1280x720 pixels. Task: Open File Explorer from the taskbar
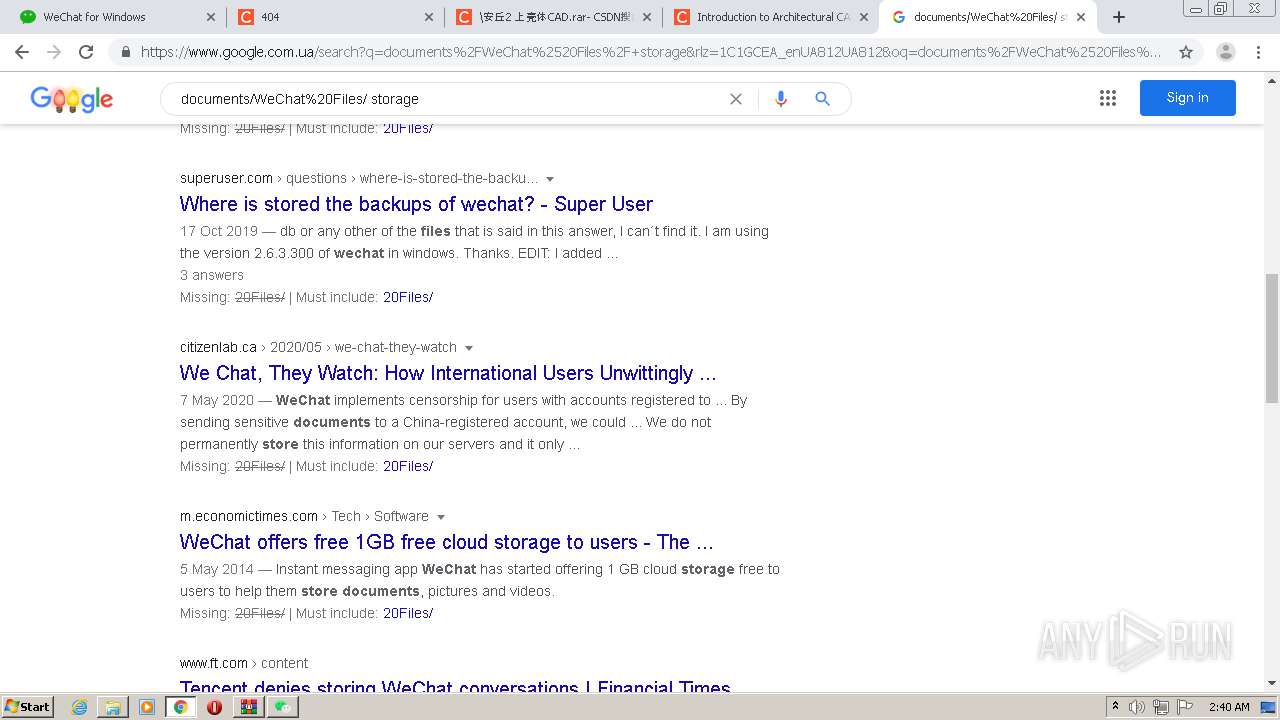pos(113,707)
